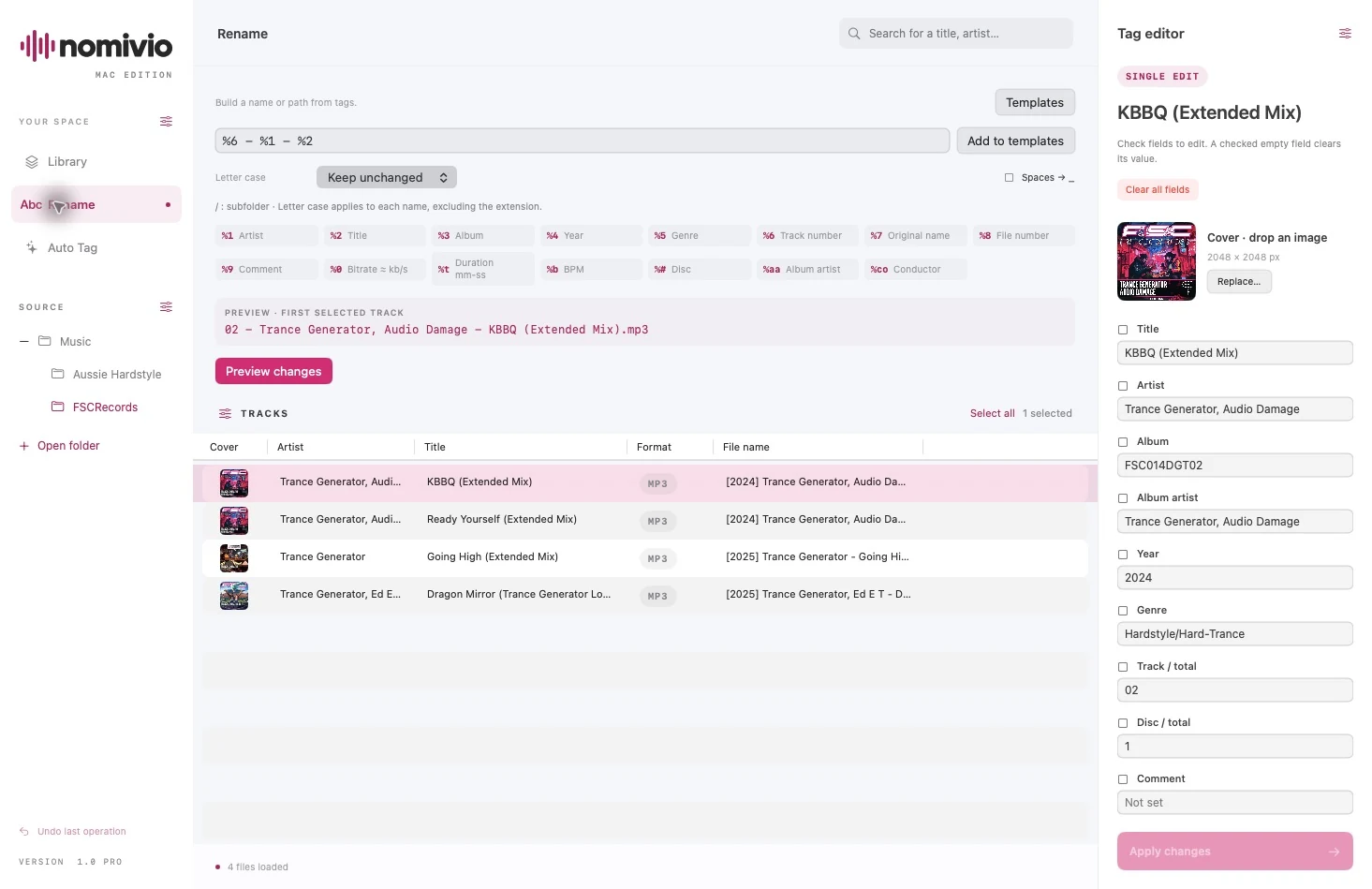The image size is (1372, 889).
Task: Check the Album artist field checkbox
Action: 1123,498
